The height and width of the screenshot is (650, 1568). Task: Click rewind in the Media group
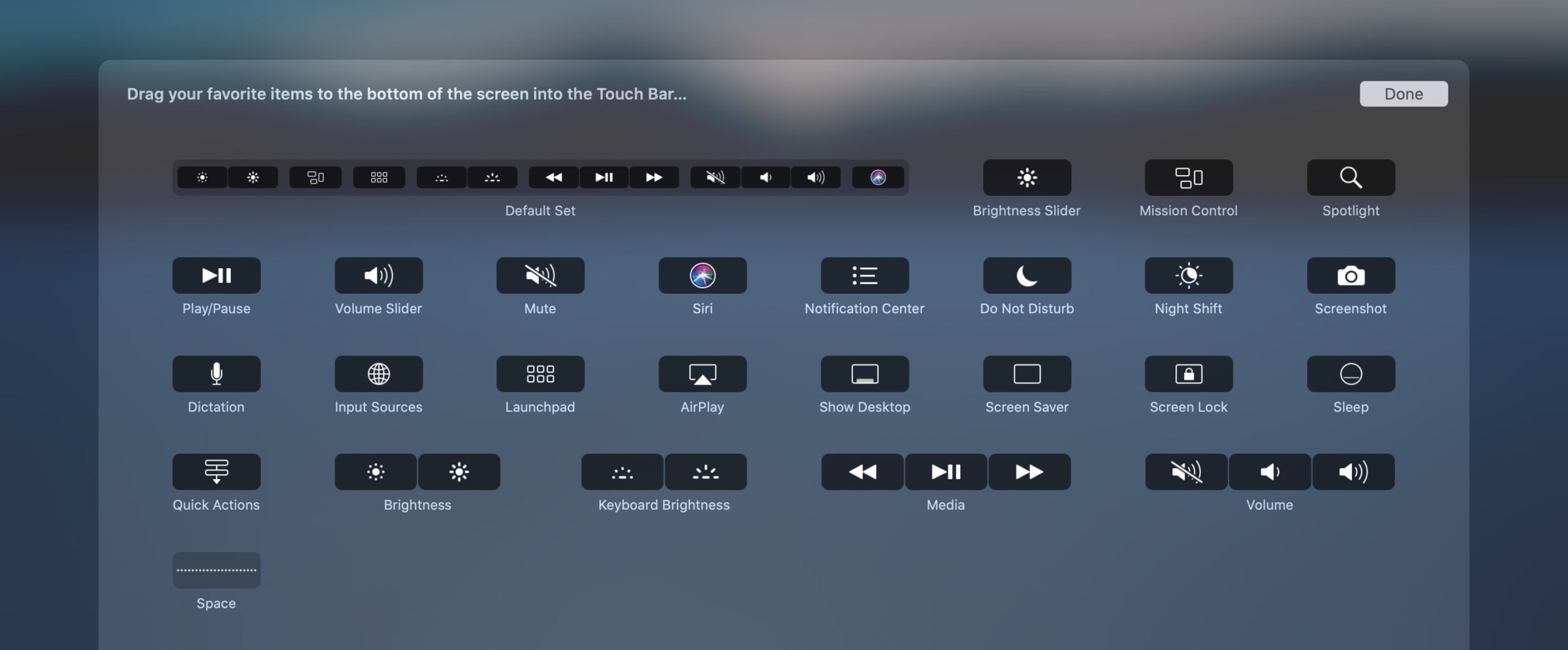coord(862,472)
